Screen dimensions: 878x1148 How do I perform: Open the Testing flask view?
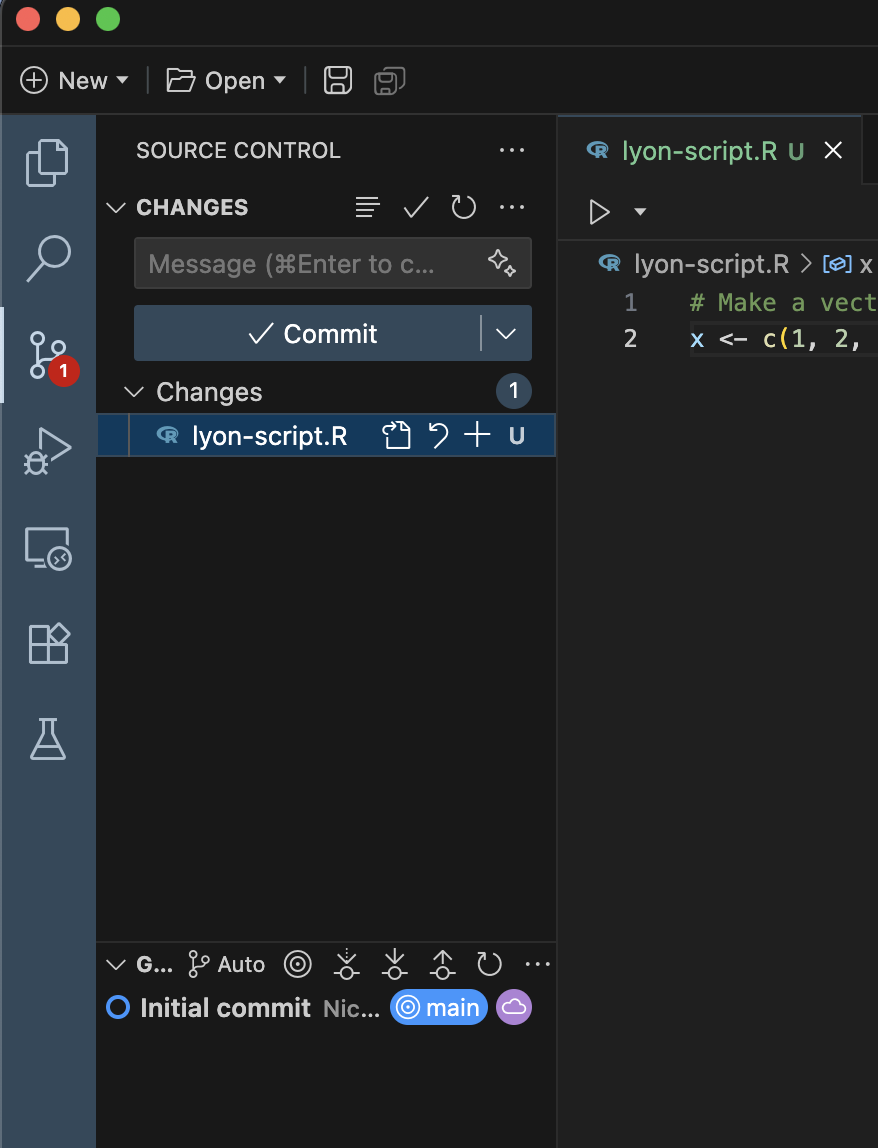(x=47, y=739)
